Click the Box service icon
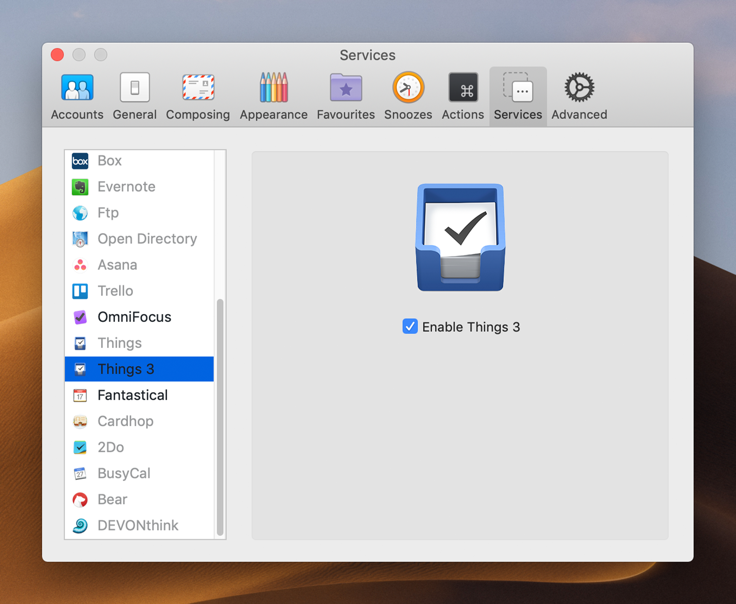This screenshot has height=604, width=736. coord(80,161)
